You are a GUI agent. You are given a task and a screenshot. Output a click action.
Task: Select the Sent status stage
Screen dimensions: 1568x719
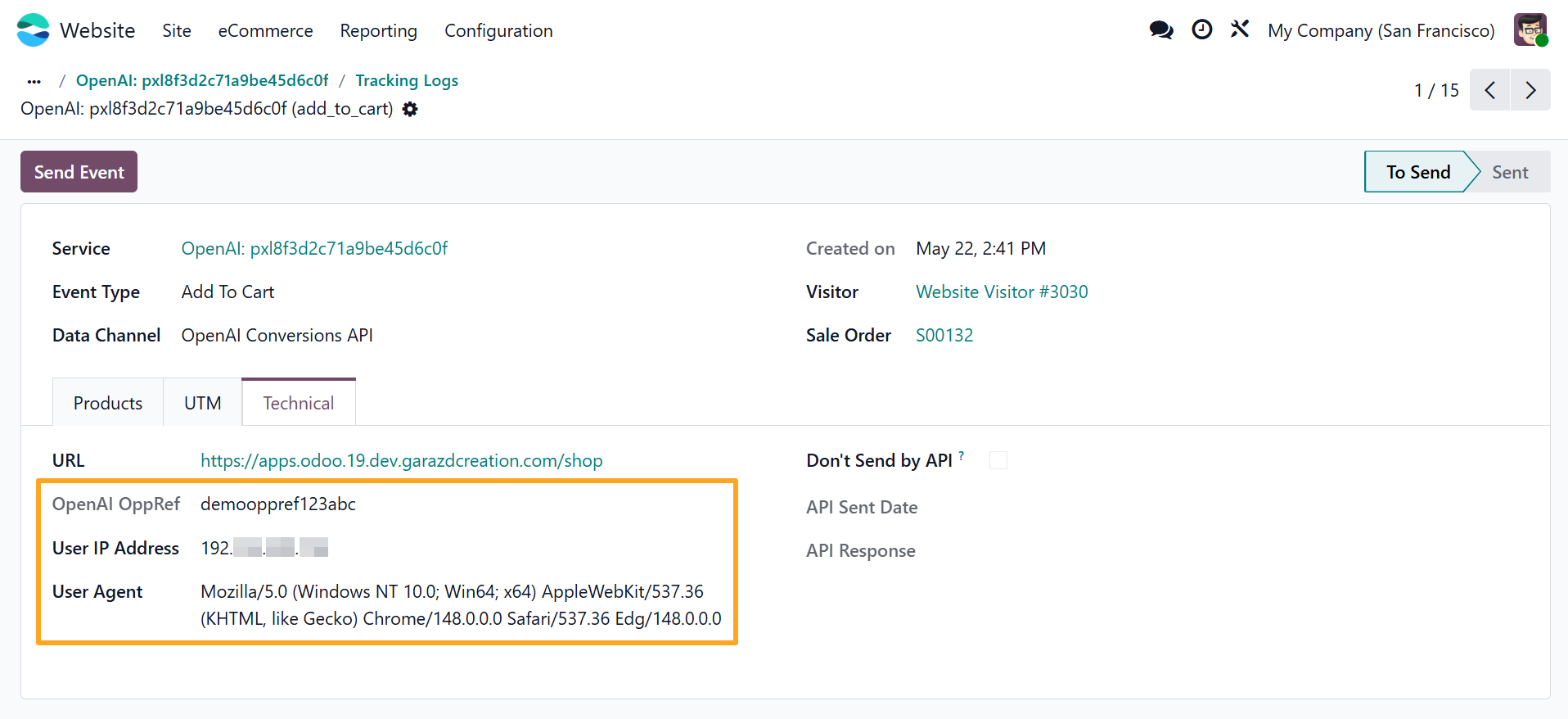click(x=1510, y=172)
